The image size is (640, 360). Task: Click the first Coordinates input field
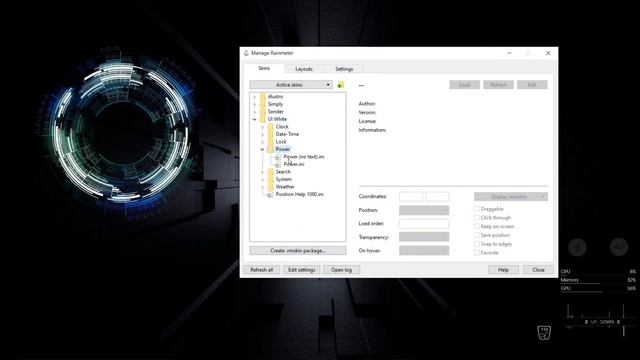[x=411, y=197]
